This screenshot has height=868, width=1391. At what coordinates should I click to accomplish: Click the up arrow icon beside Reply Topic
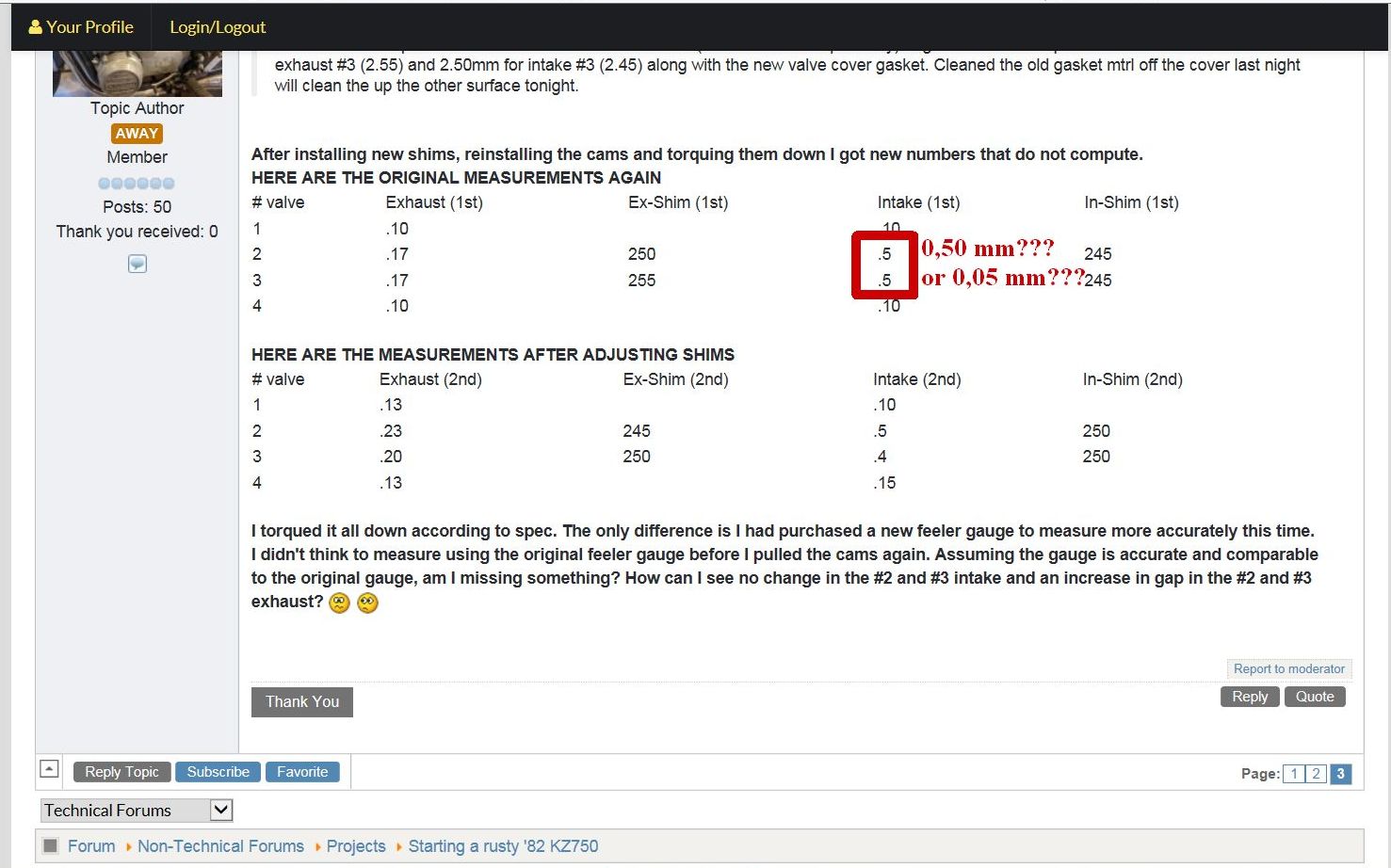tap(50, 769)
